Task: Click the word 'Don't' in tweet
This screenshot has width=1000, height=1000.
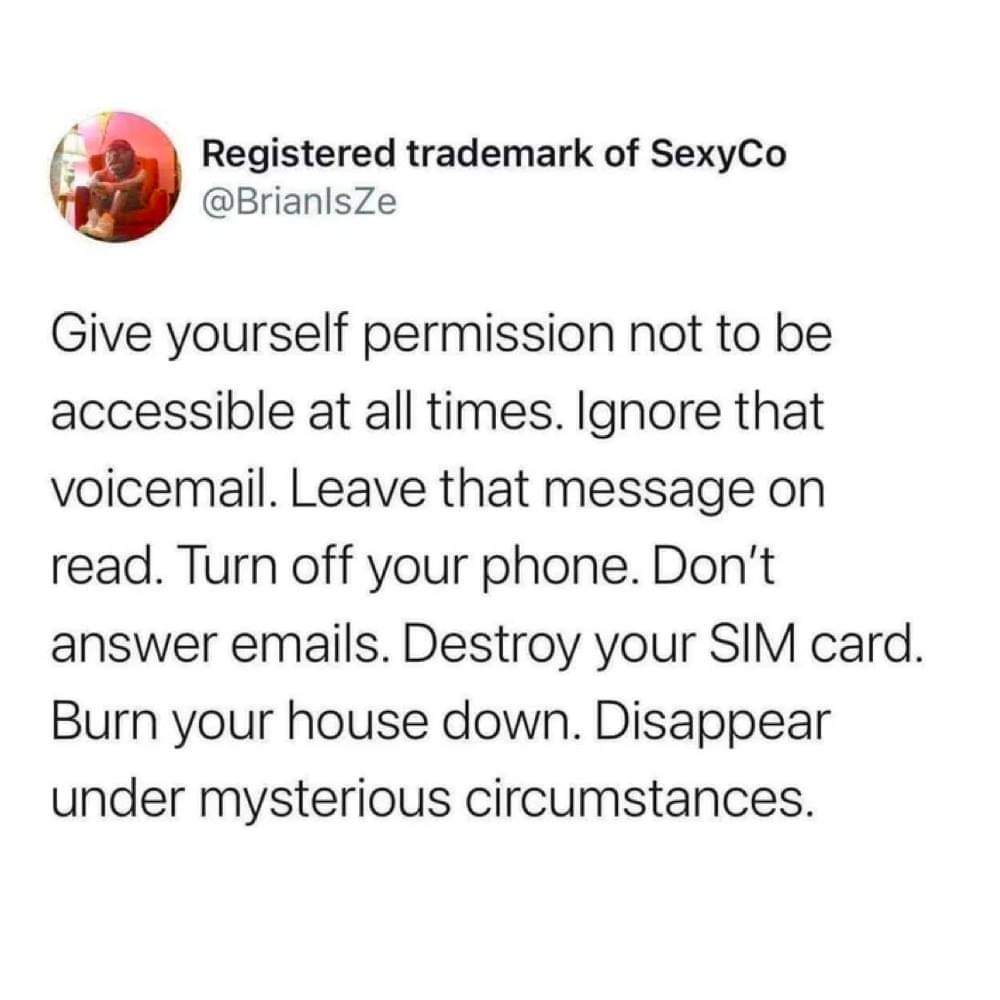Action: pos(712,566)
